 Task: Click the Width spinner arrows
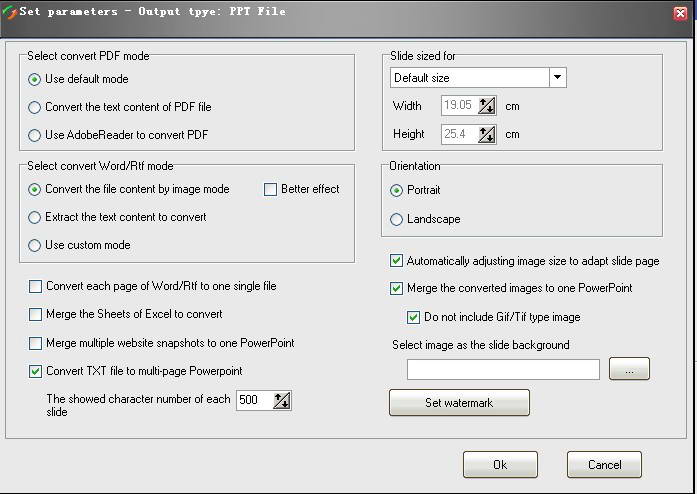pyautogui.click(x=487, y=106)
